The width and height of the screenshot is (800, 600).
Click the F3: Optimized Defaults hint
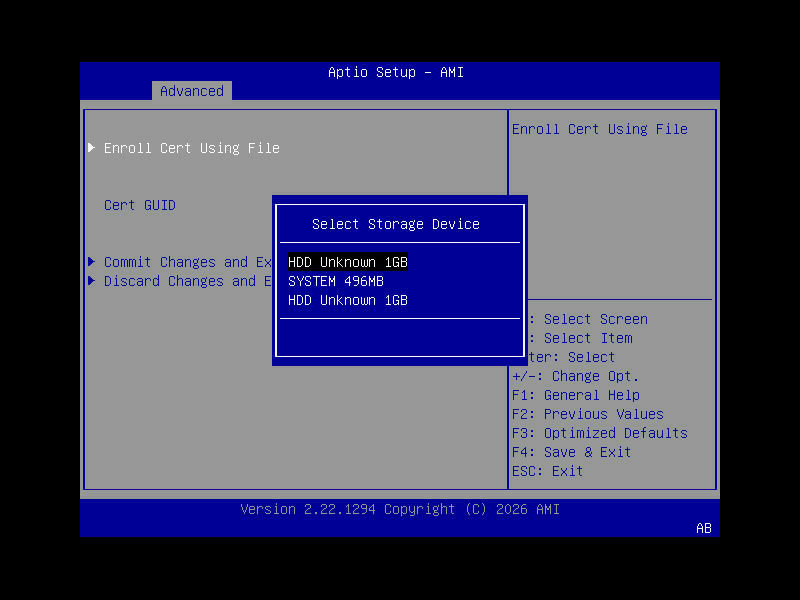pos(600,433)
